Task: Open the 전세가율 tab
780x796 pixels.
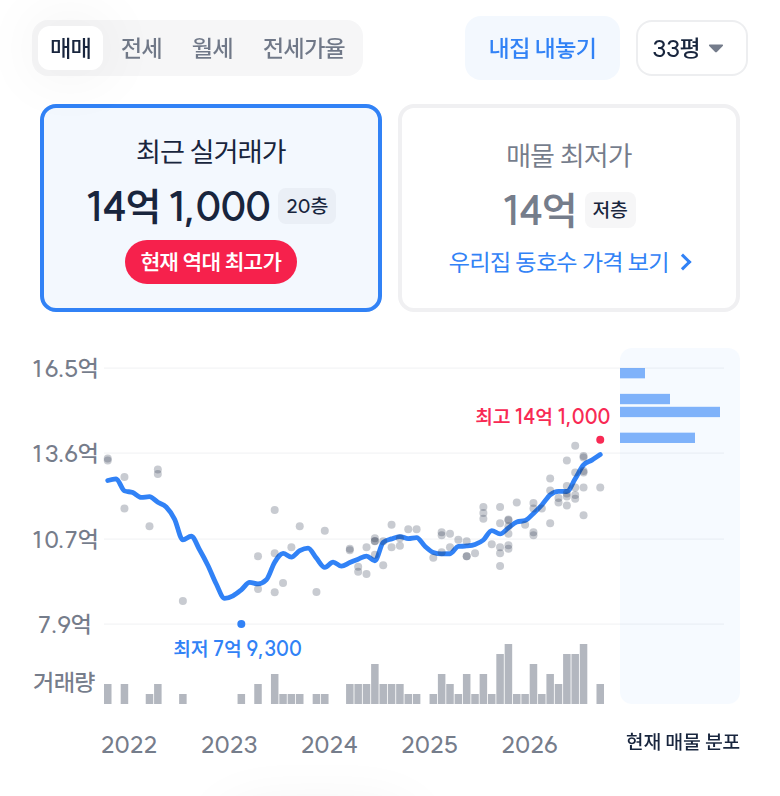Action: point(304,48)
